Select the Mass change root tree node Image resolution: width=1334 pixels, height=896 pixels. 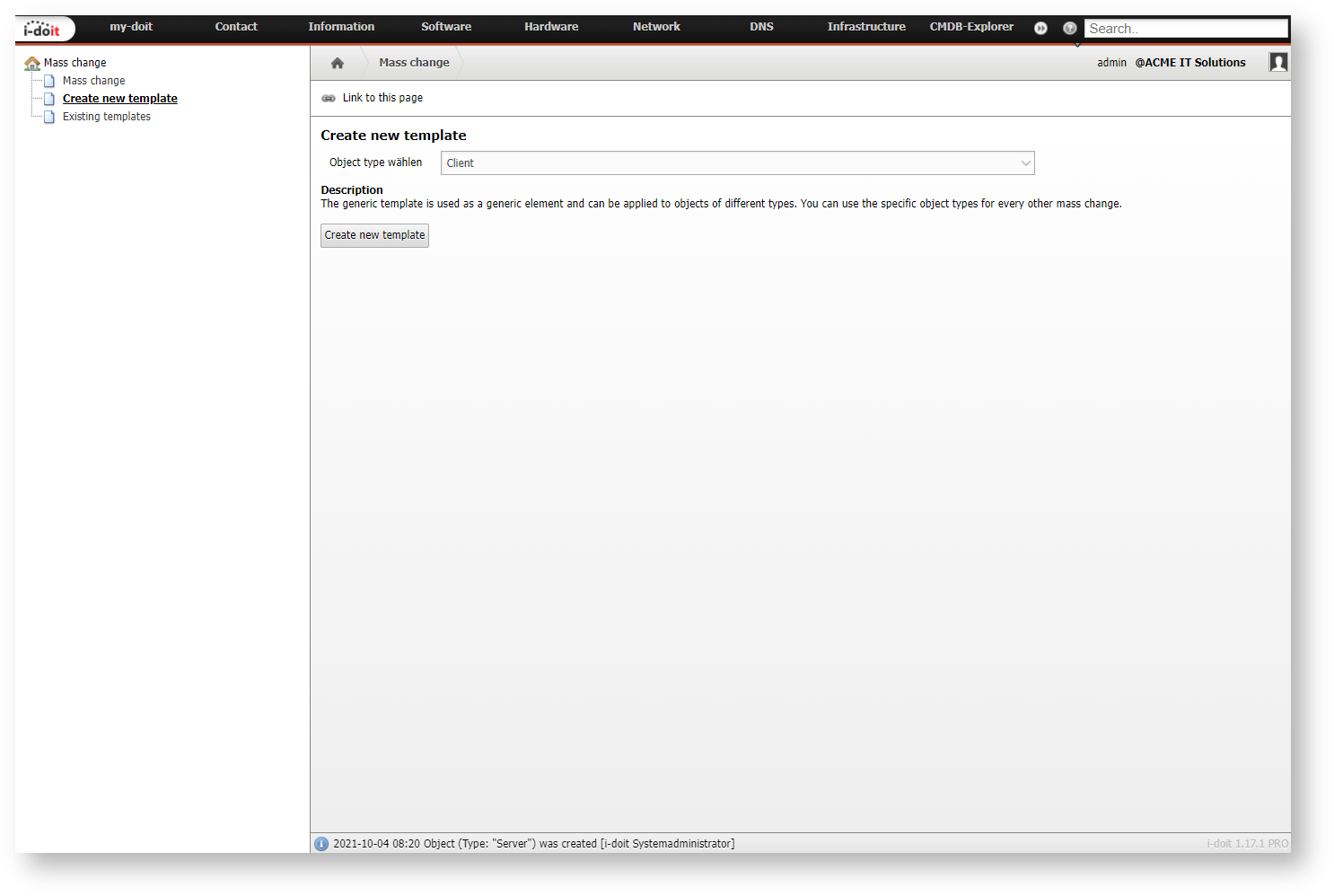pos(75,63)
